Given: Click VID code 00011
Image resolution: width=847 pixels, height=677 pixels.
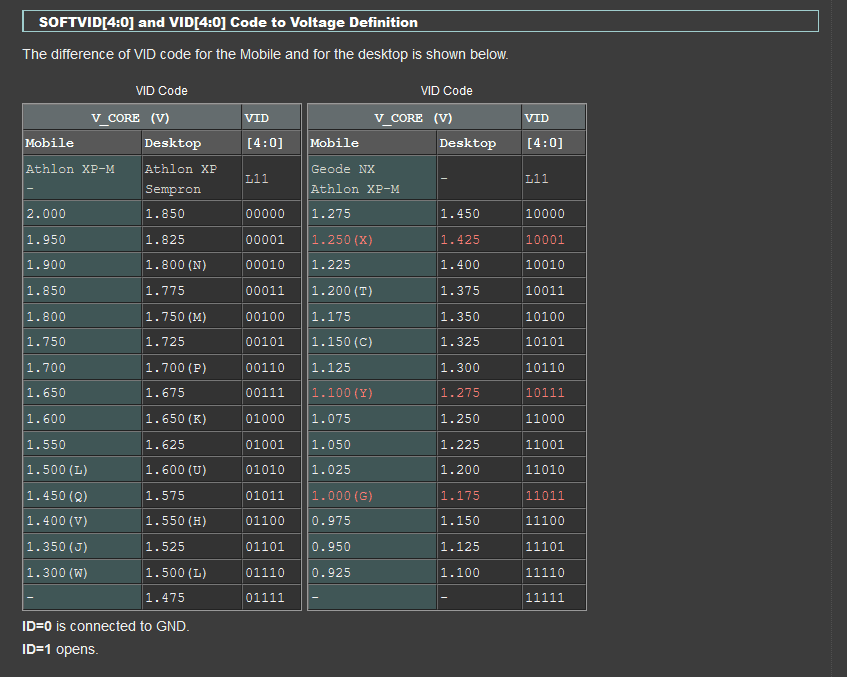Looking at the screenshot, I should point(265,291).
